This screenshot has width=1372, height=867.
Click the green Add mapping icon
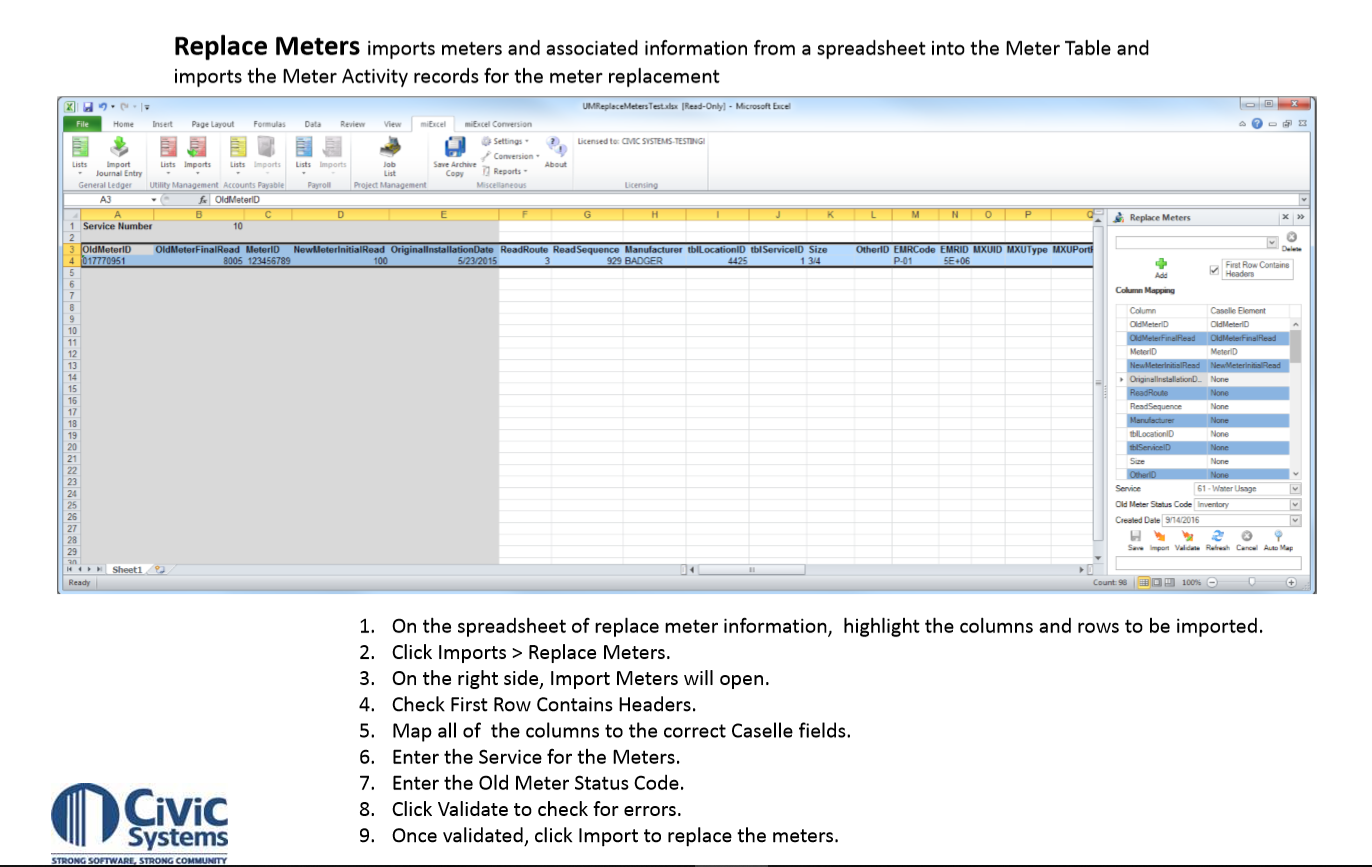(x=1161, y=264)
